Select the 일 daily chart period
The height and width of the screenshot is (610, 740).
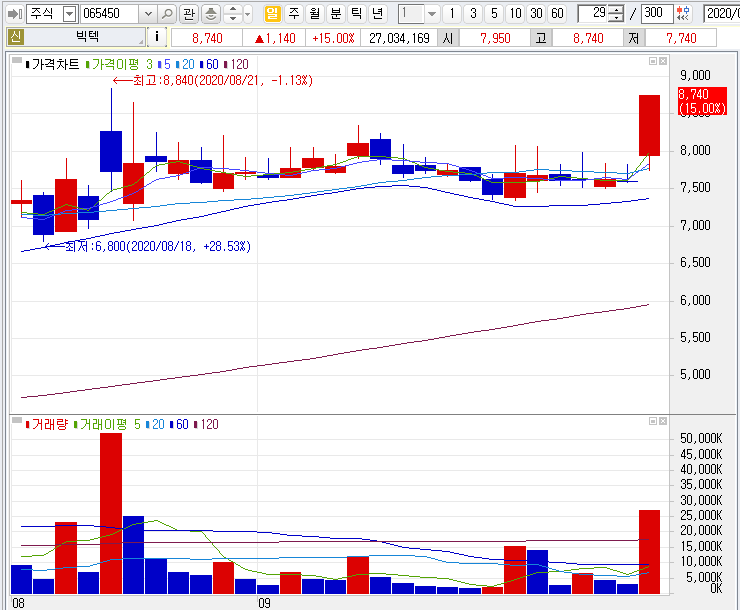click(x=272, y=13)
